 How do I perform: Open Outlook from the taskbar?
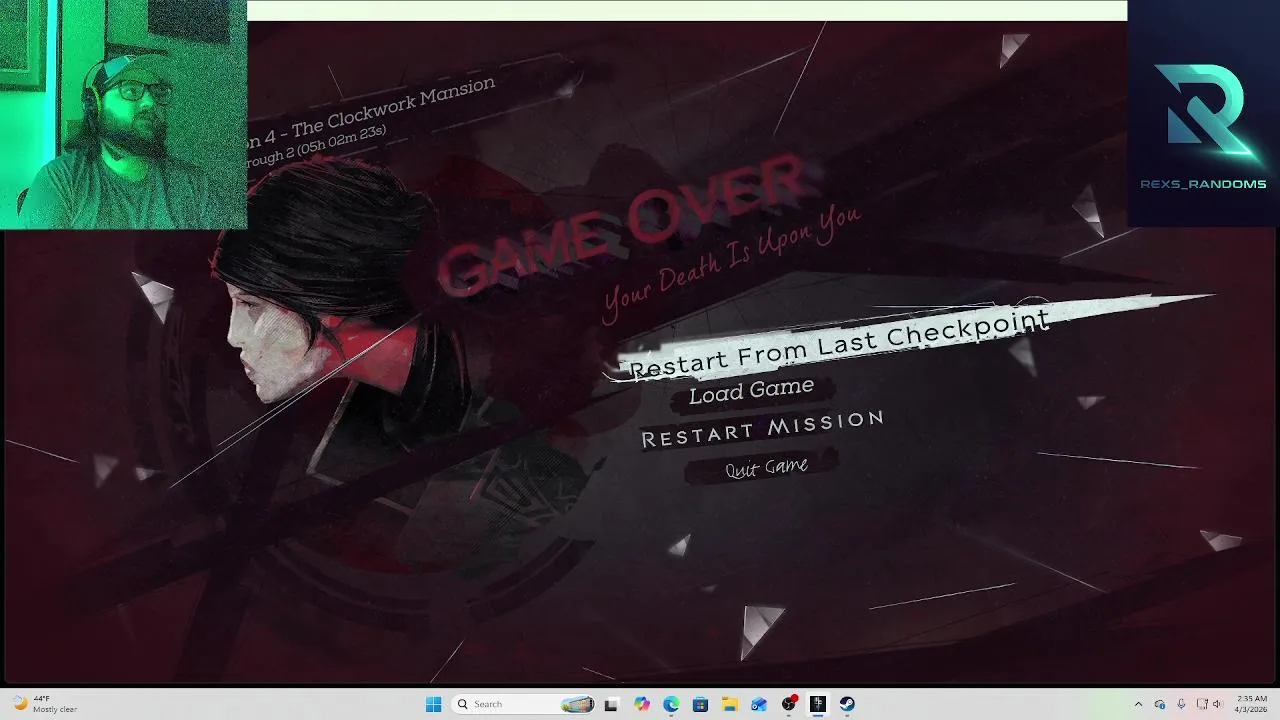tap(759, 704)
